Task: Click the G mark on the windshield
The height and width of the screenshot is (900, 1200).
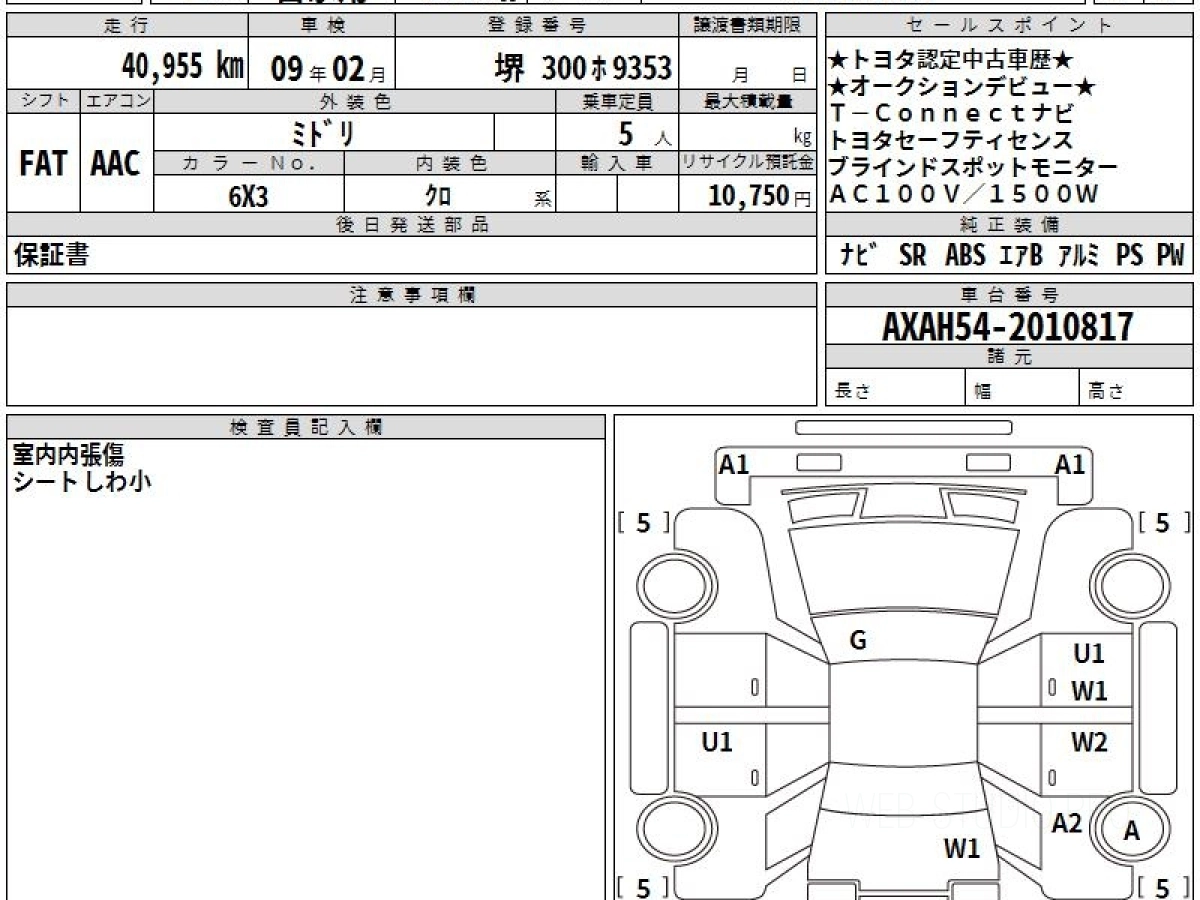Action: click(x=857, y=641)
